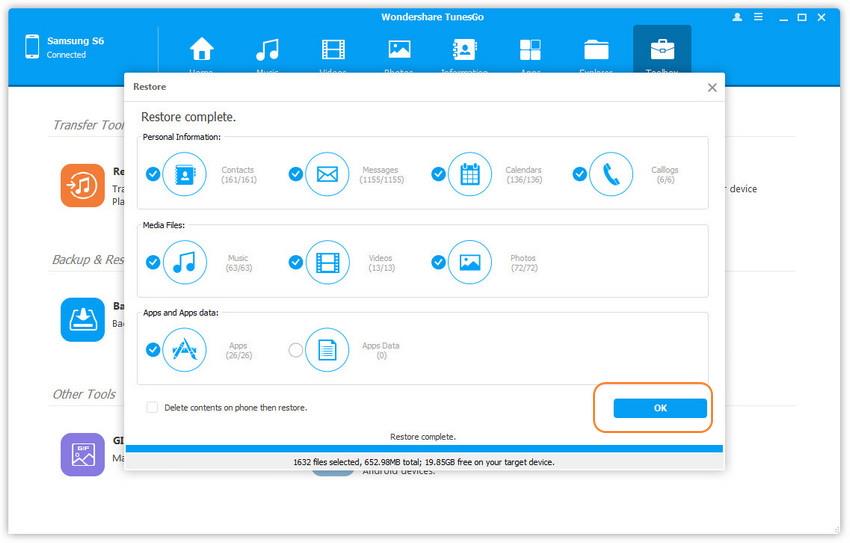Click the Apps Data document icon

tap(327, 350)
